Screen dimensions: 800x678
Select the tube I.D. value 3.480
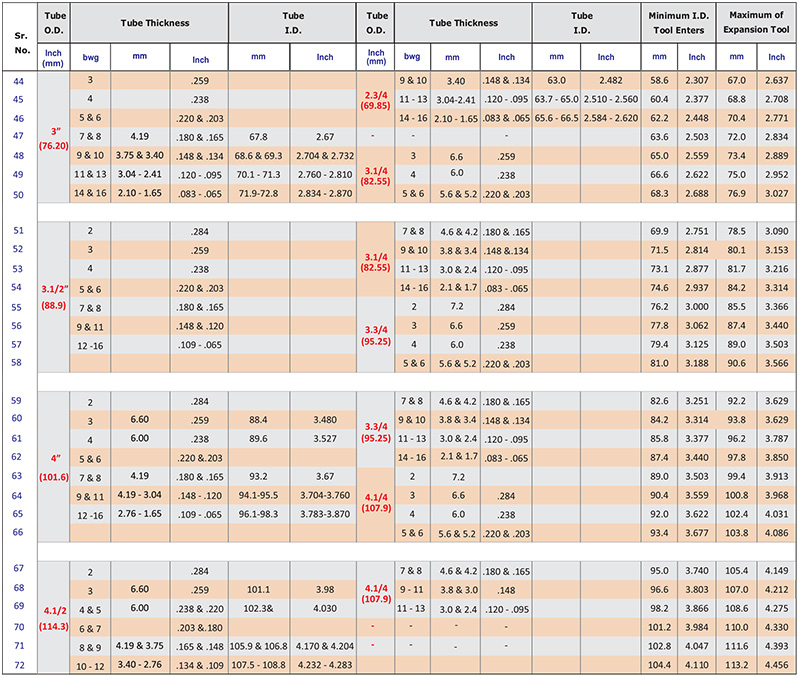coord(324,420)
